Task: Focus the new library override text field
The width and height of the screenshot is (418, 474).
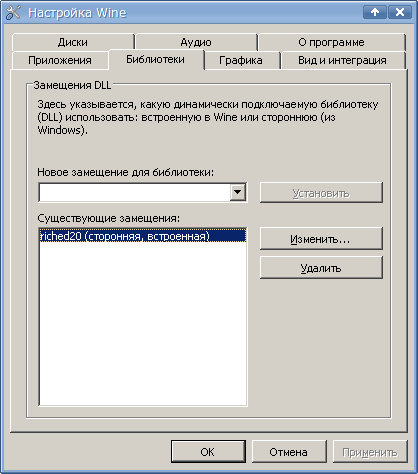Action: tap(134, 192)
